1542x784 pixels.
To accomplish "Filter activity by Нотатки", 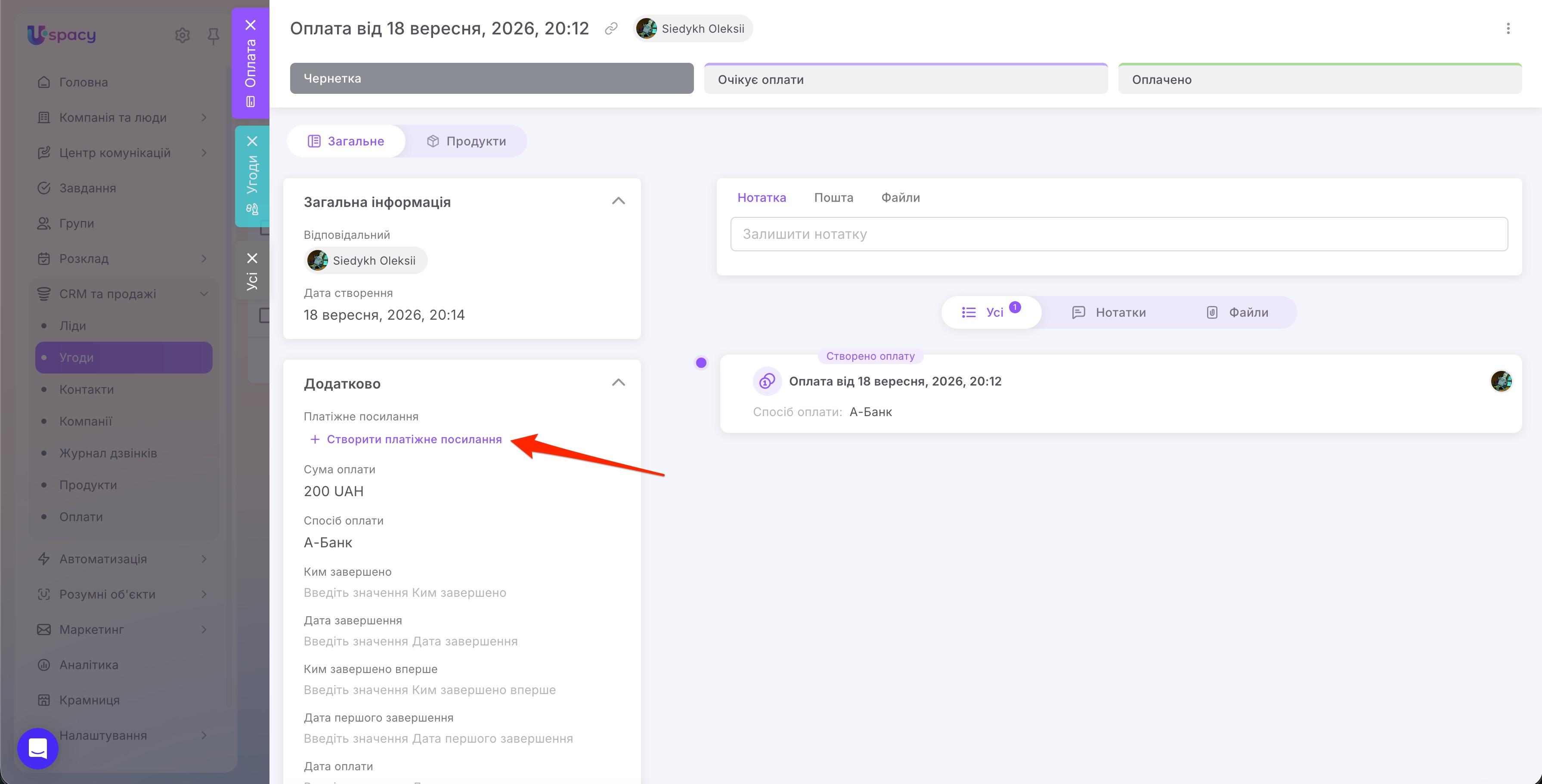I will pyautogui.click(x=1109, y=312).
